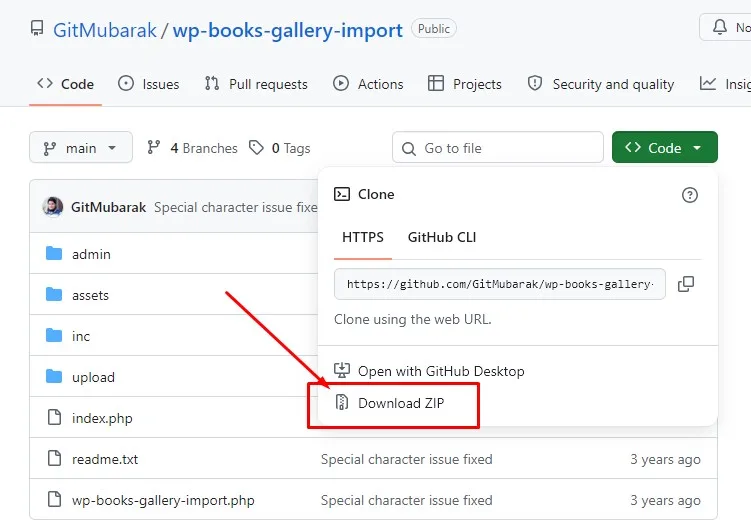Screen dimensions: 751x527
Task: Open the wp-books-gallery-import.php file
Action: [163, 501]
